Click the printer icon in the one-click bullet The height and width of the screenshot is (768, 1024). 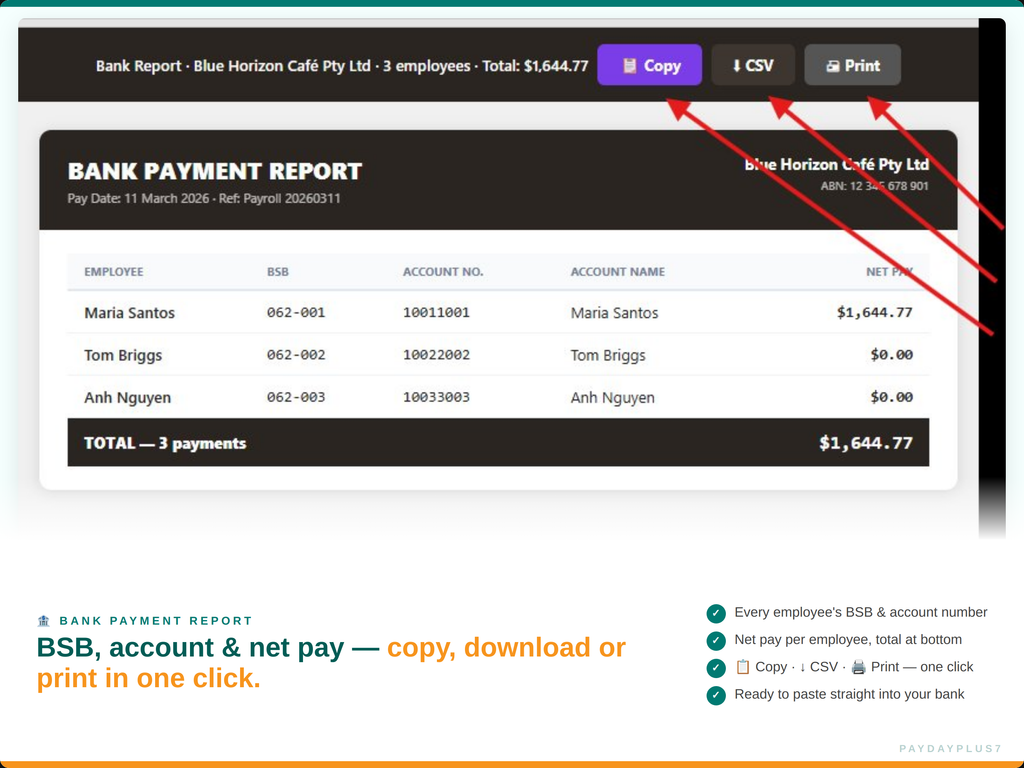point(857,667)
